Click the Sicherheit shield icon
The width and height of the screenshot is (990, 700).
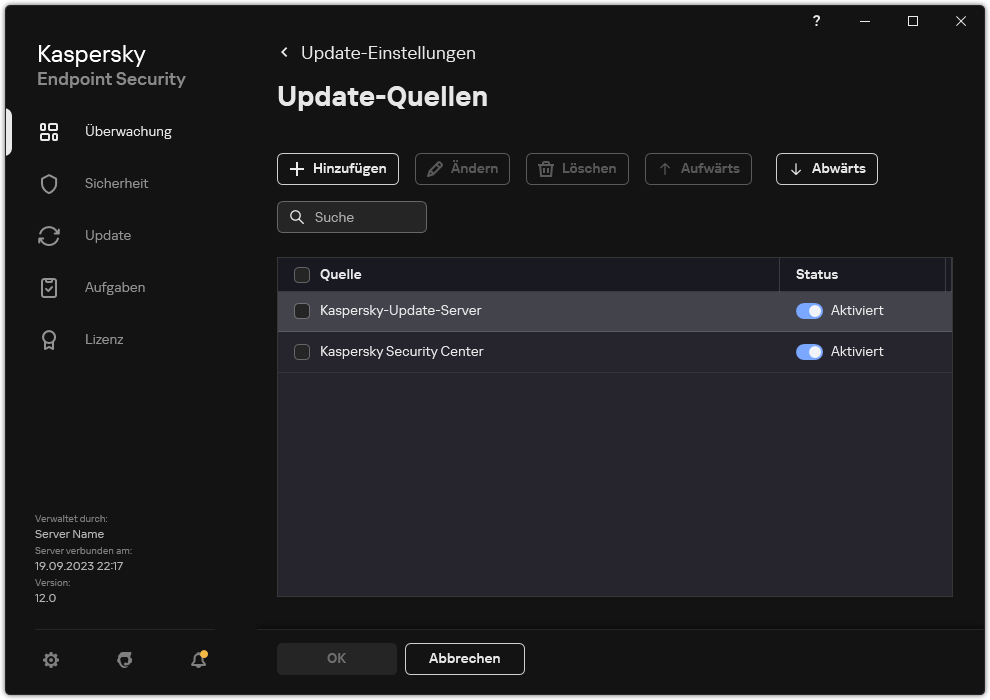point(49,184)
